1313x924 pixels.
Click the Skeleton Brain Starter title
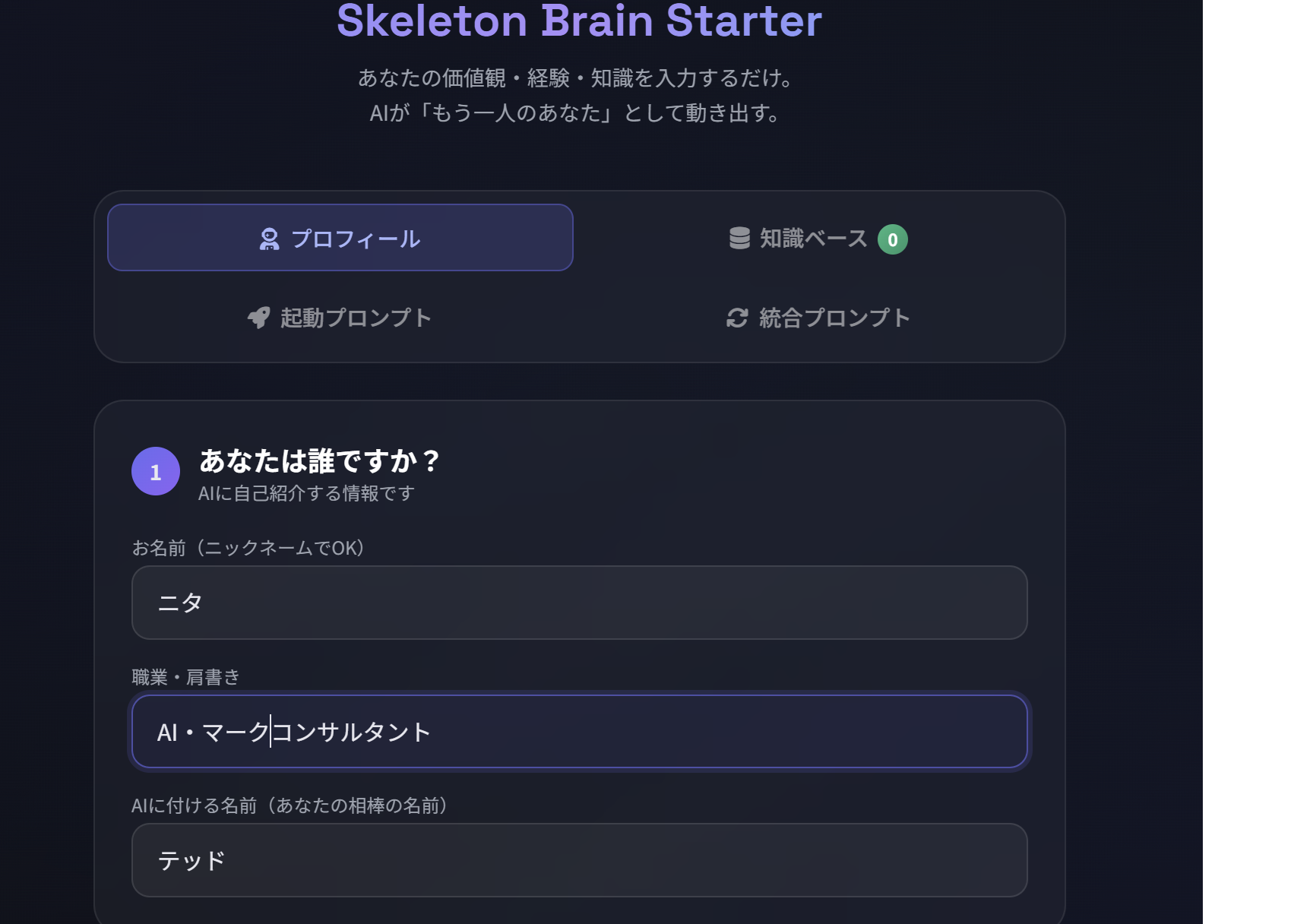tap(579, 21)
